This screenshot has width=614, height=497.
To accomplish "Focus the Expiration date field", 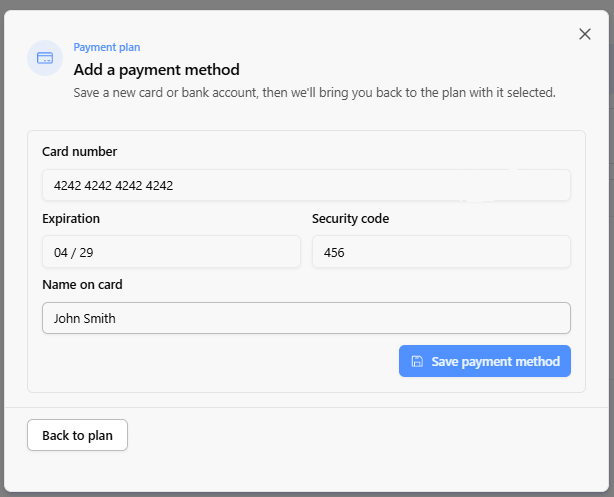I will 171,252.
